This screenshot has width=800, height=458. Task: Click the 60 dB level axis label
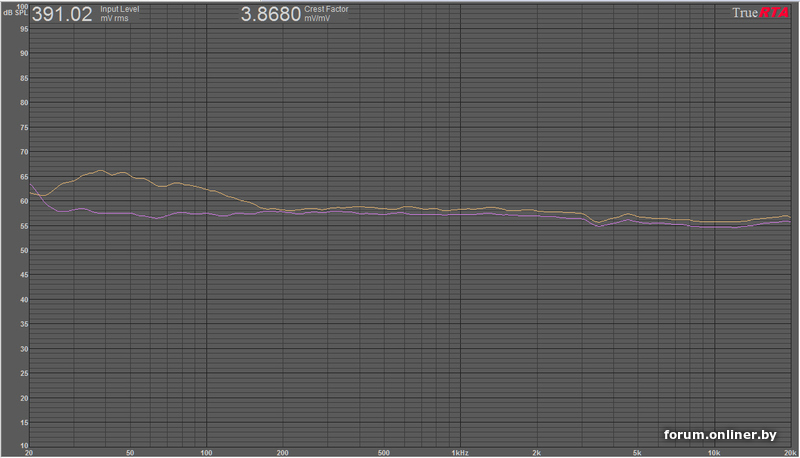24,201
